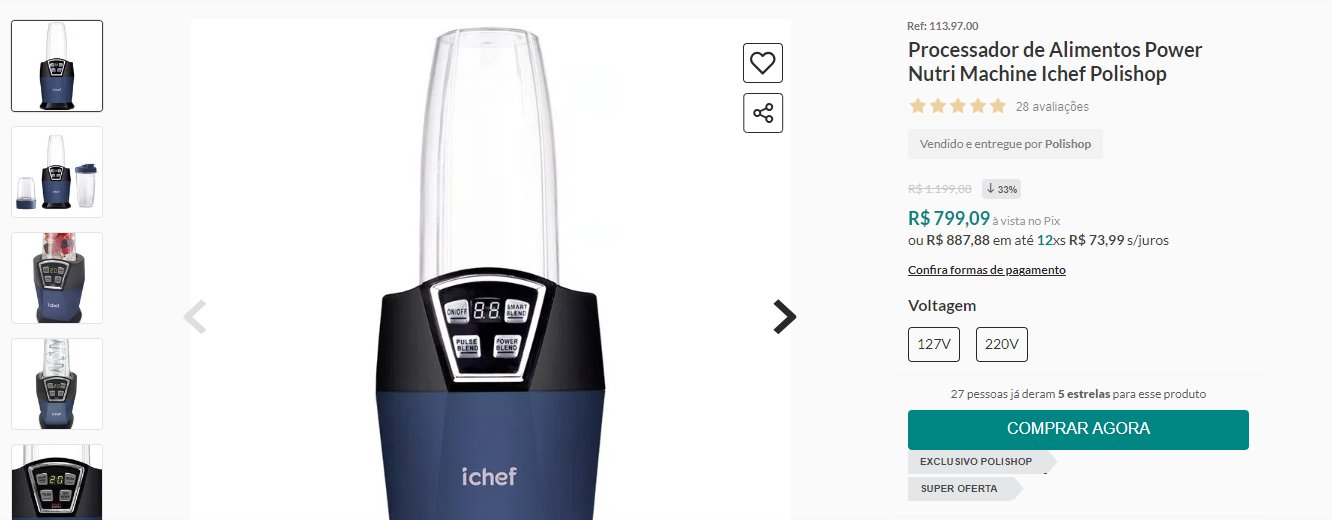
Task: Click the five-star rating icons
Action: click(957, 106)
